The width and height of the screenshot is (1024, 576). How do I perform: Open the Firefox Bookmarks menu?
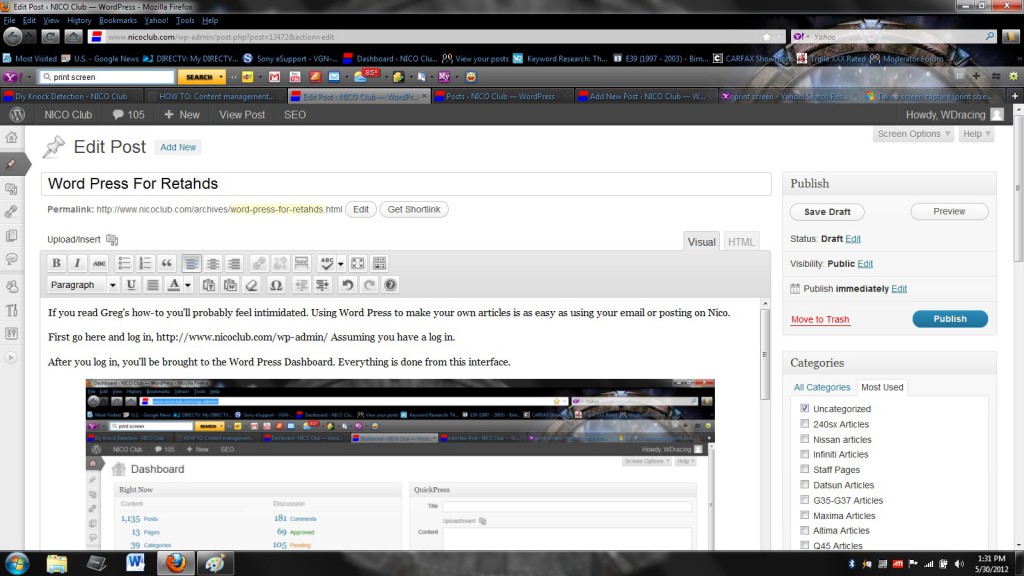118,20
